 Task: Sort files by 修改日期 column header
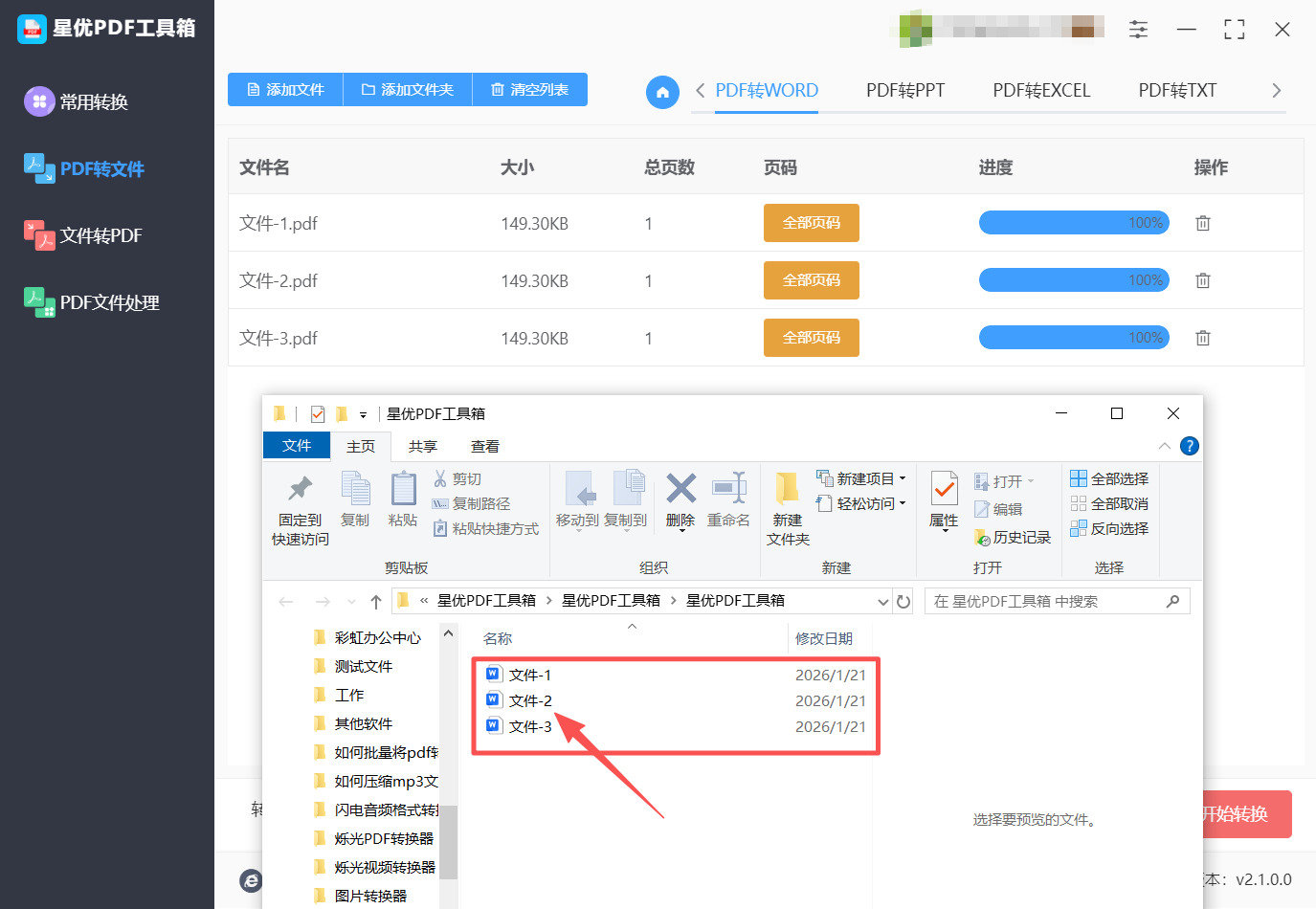(824, 638)
